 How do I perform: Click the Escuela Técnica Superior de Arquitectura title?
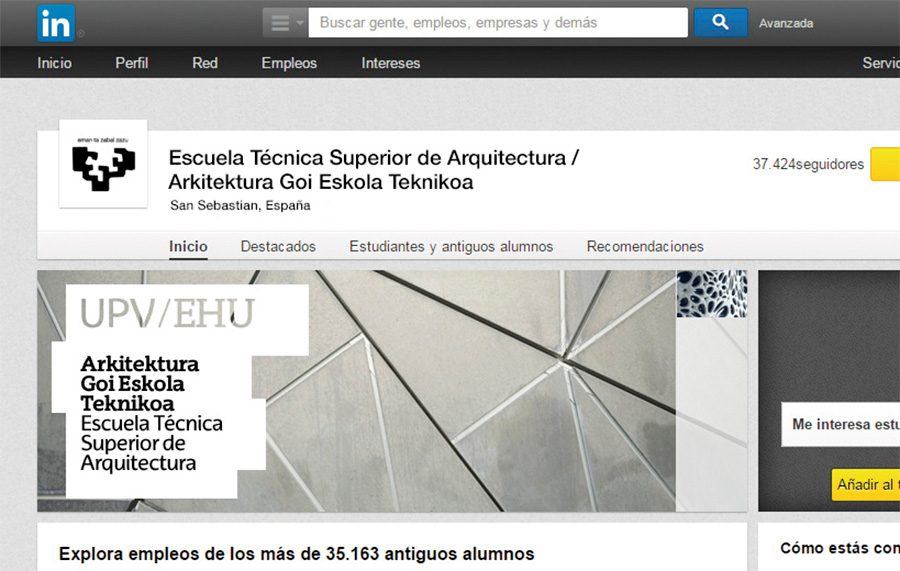point(374,169)
